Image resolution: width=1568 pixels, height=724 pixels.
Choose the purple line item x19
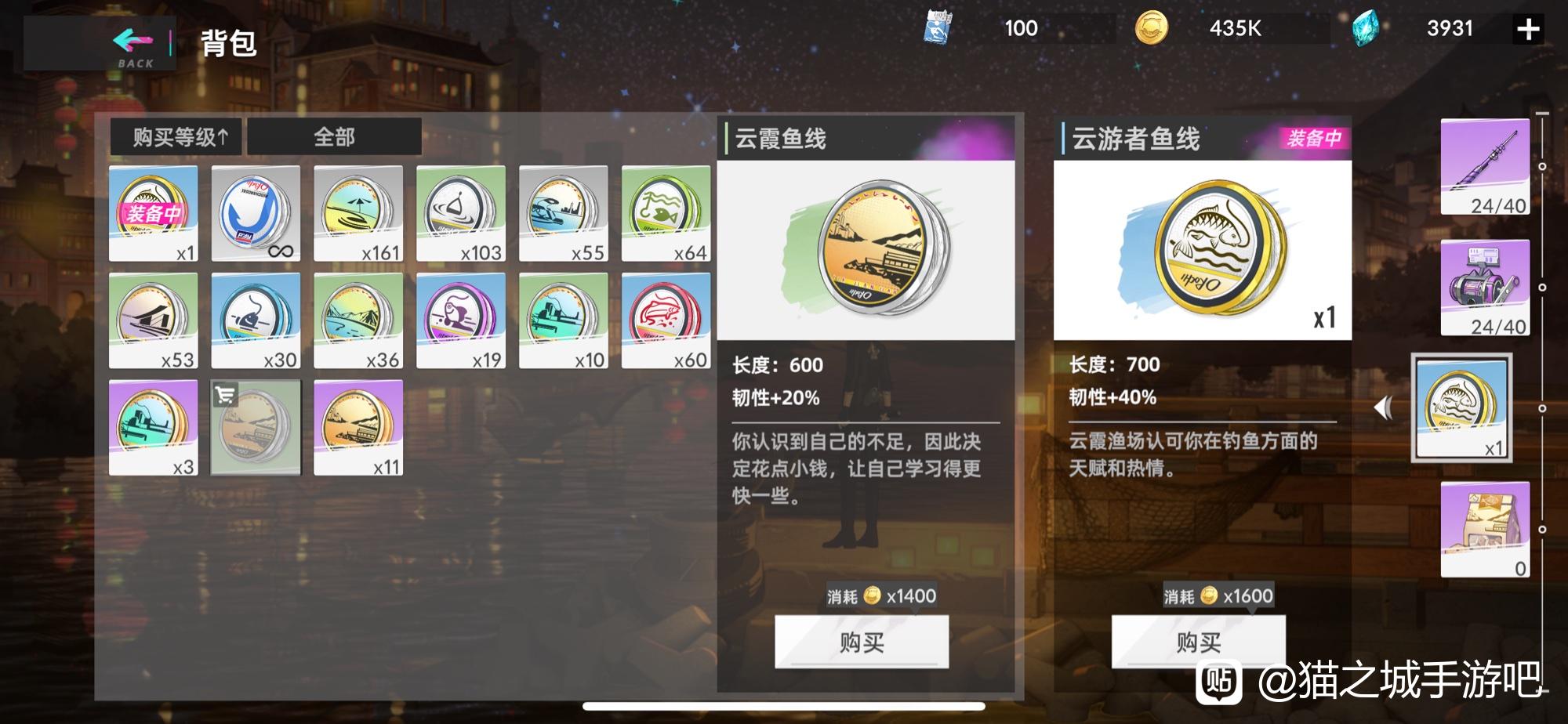[x=461, y=320]
